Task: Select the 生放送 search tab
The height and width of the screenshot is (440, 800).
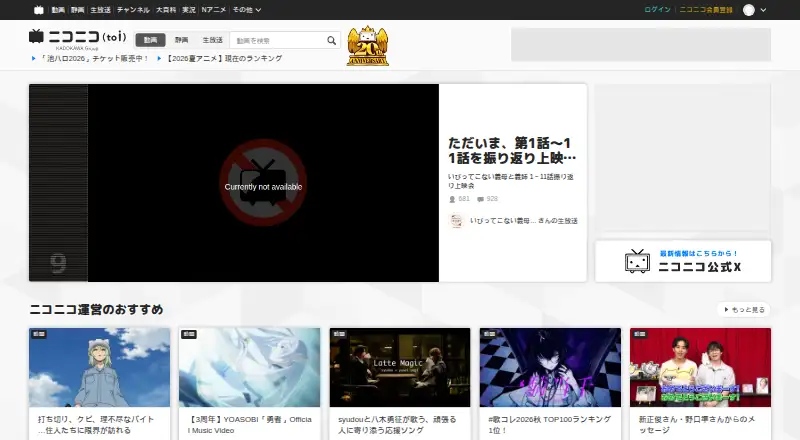Action: point(213,40)
